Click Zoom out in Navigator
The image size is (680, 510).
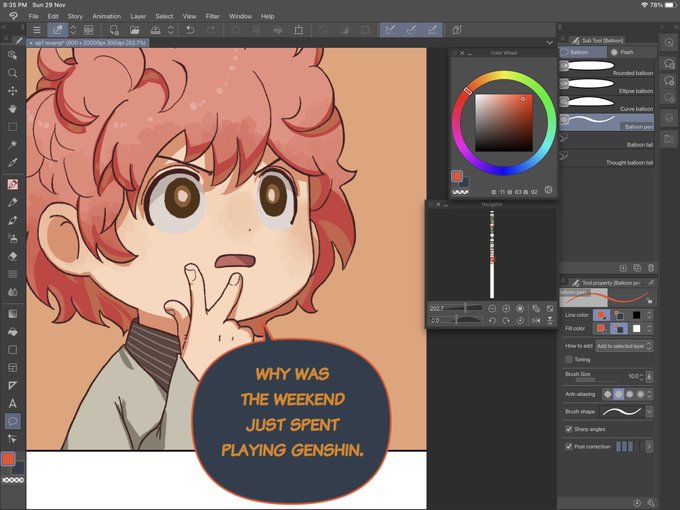pos(492,308)
